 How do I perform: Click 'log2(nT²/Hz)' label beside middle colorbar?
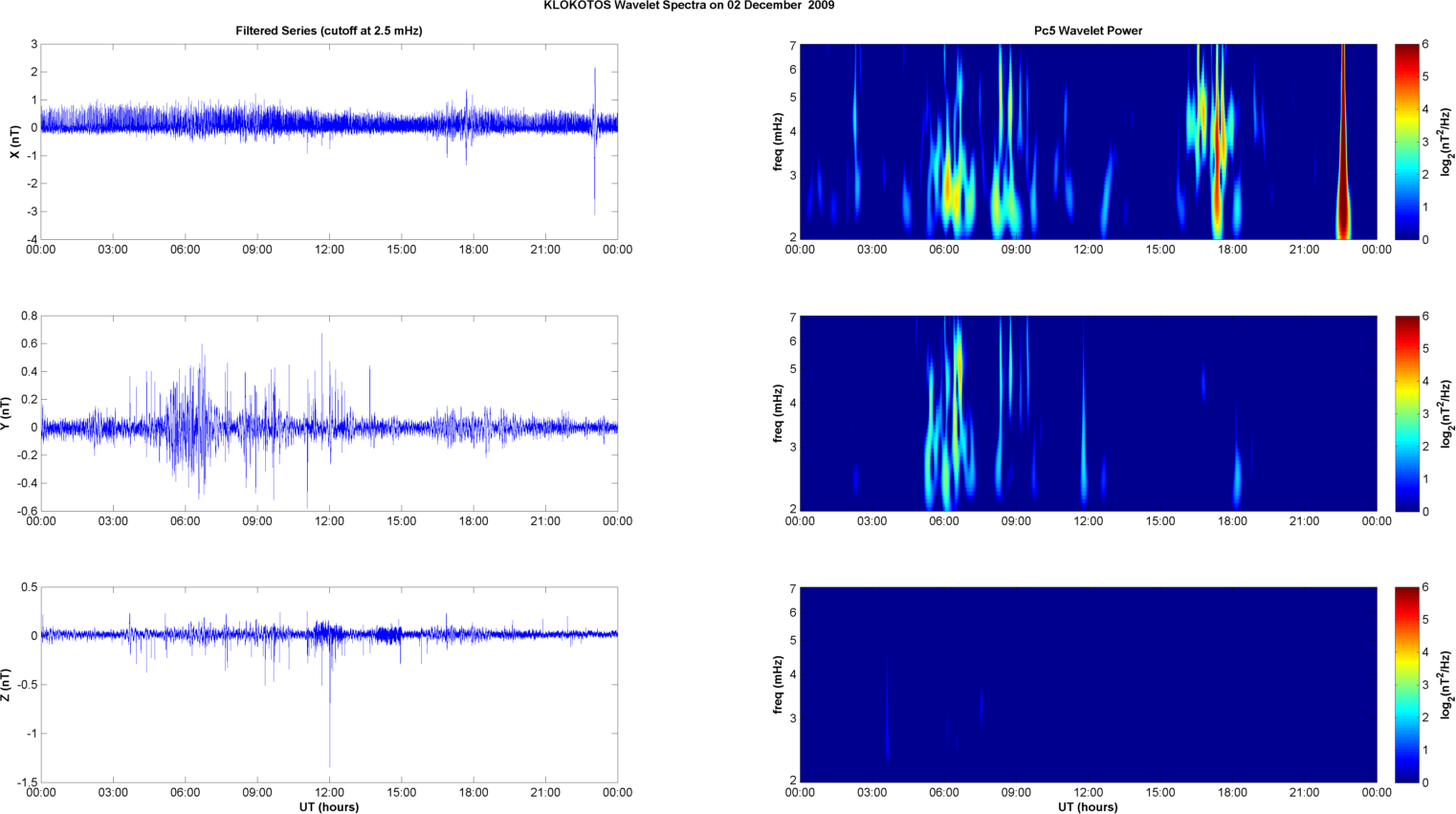click(x=1448, y=413)
